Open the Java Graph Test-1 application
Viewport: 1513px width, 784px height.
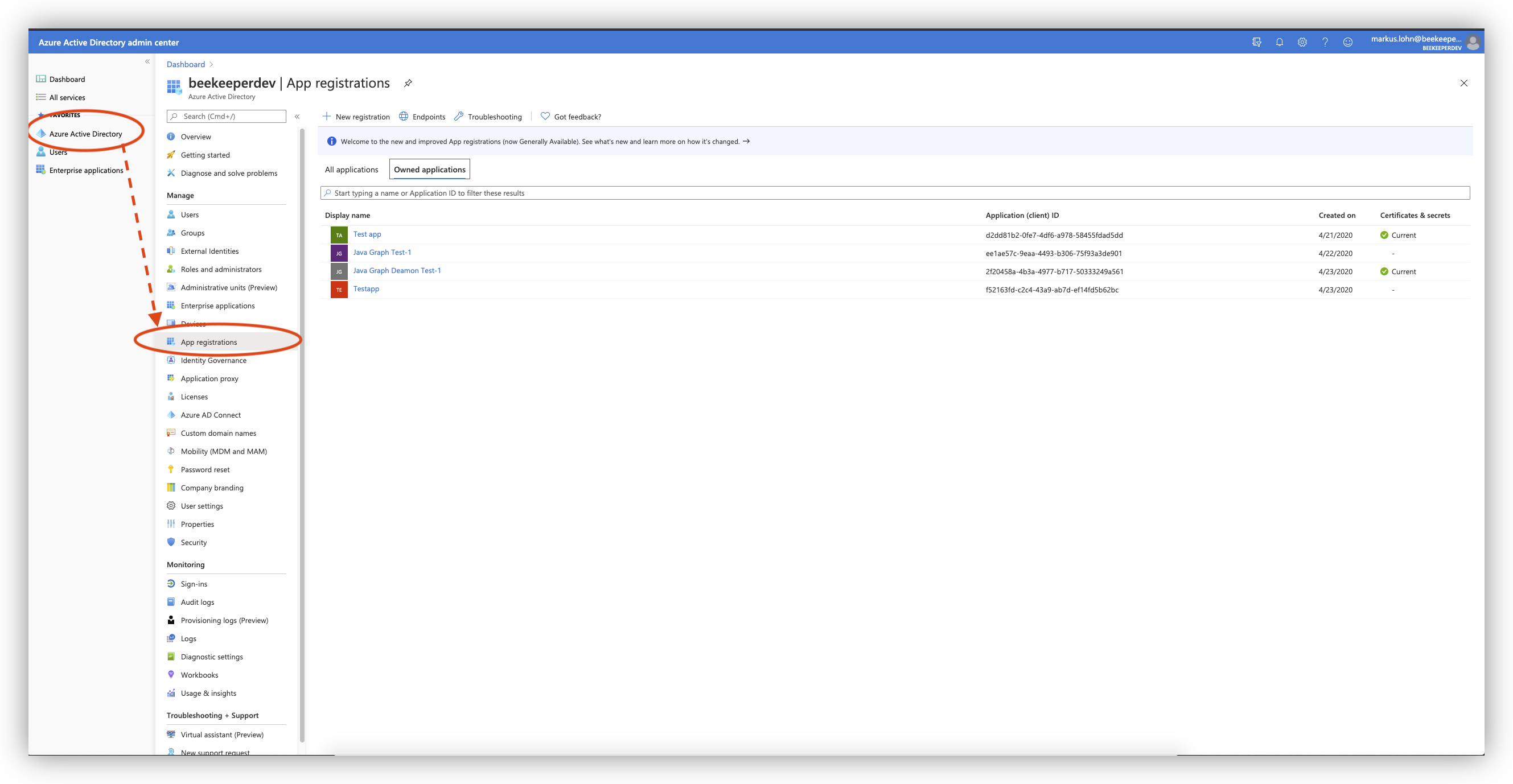coord(382,252)
